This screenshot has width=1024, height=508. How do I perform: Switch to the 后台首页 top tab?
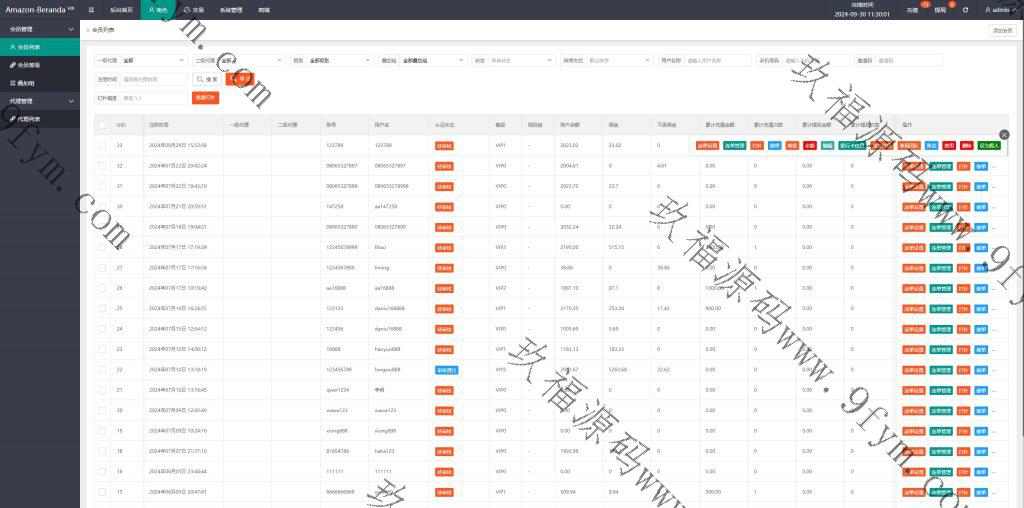pos(121,9)
